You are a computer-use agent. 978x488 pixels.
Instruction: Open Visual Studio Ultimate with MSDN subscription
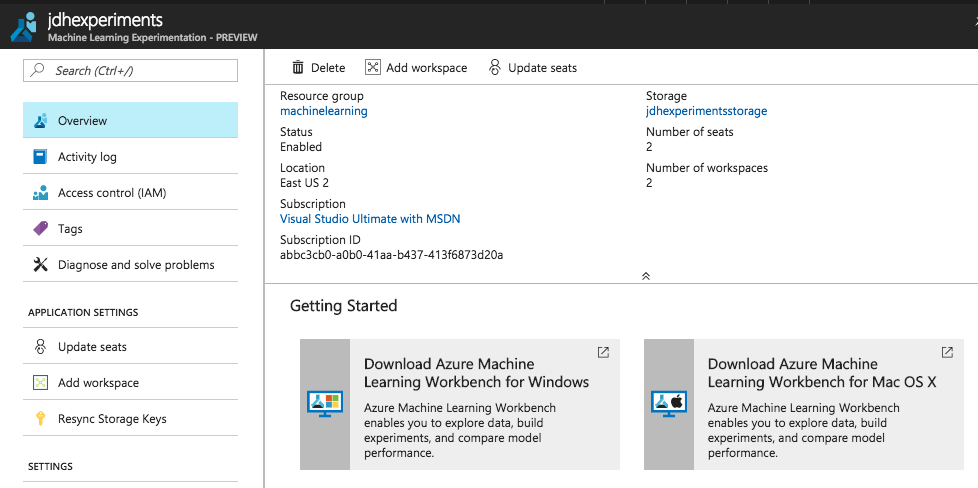tap(370, 219)
